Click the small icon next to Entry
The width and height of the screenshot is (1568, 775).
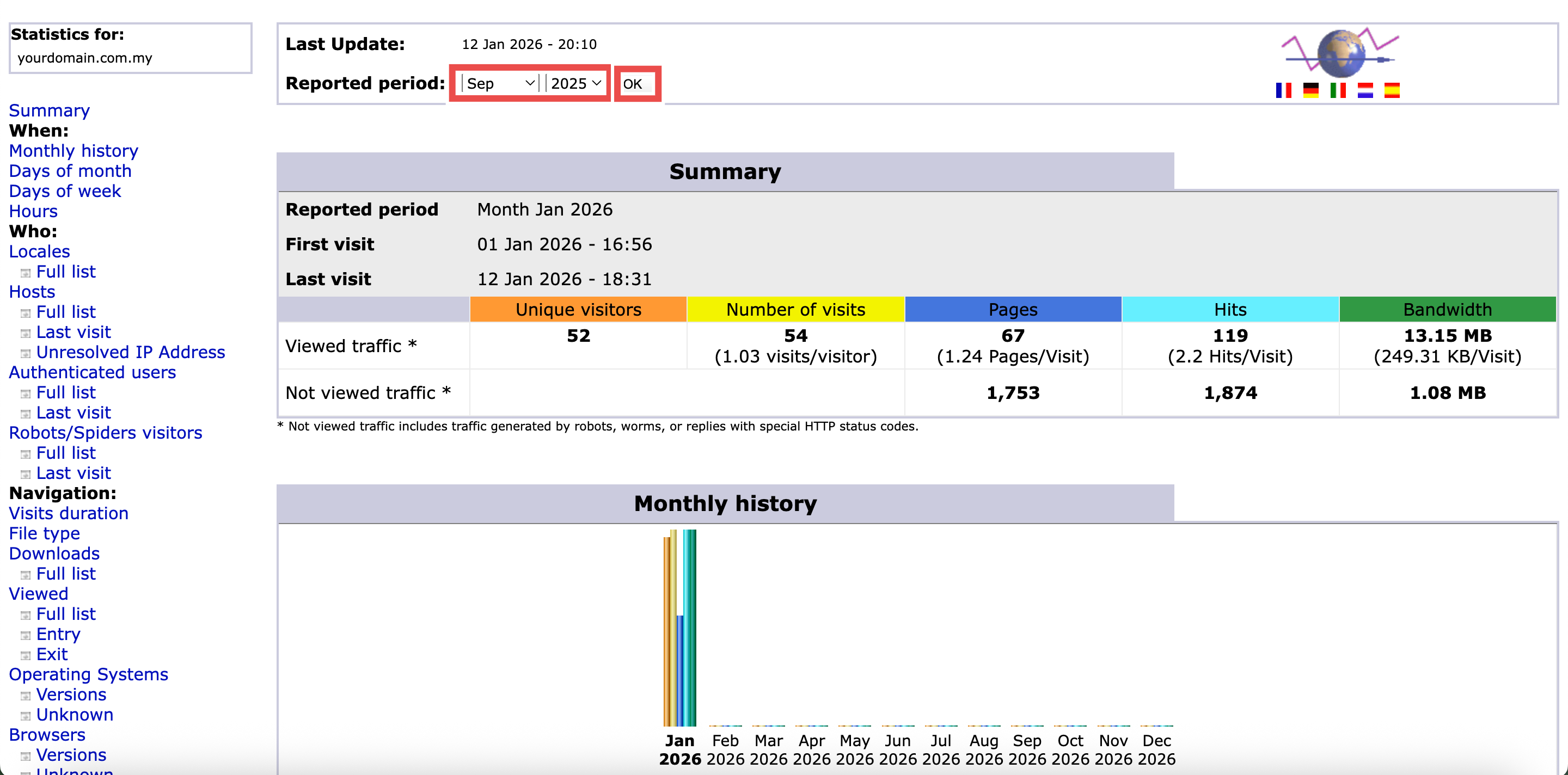point(26,636)
